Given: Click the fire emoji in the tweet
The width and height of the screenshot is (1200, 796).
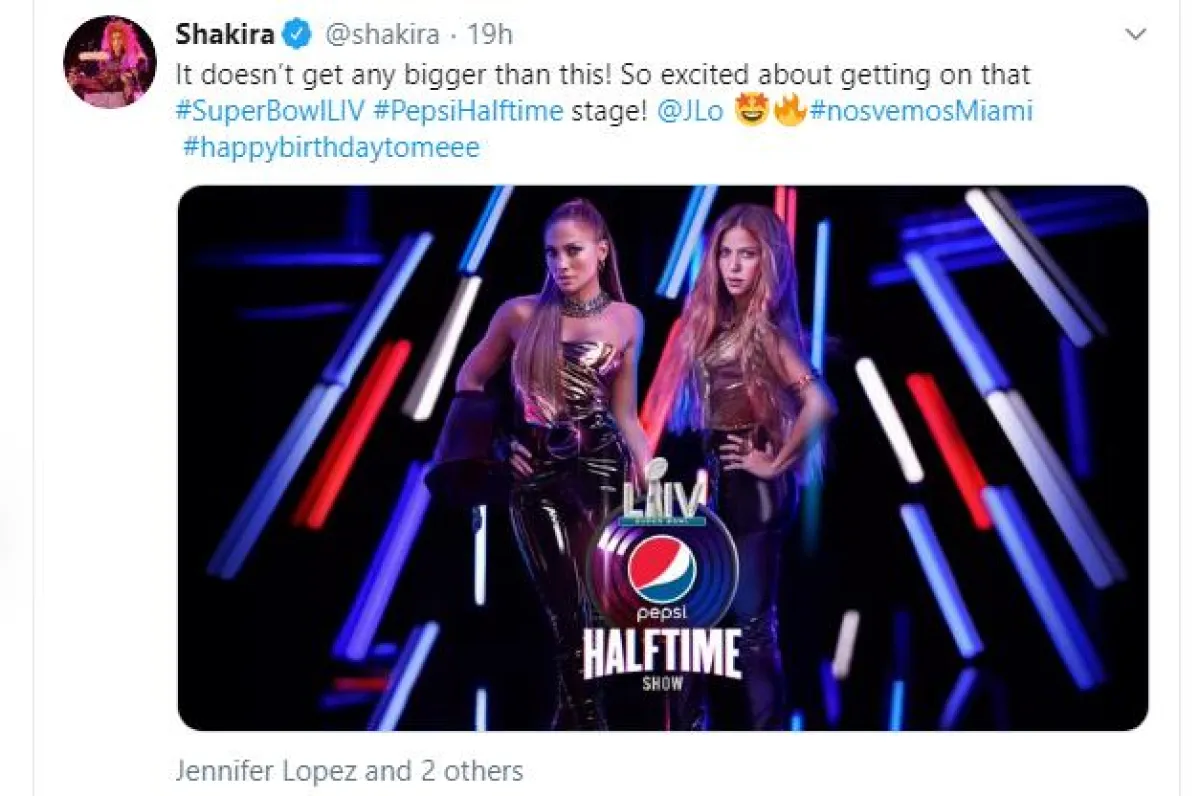Looking at the screenshot, I should 789,111.
